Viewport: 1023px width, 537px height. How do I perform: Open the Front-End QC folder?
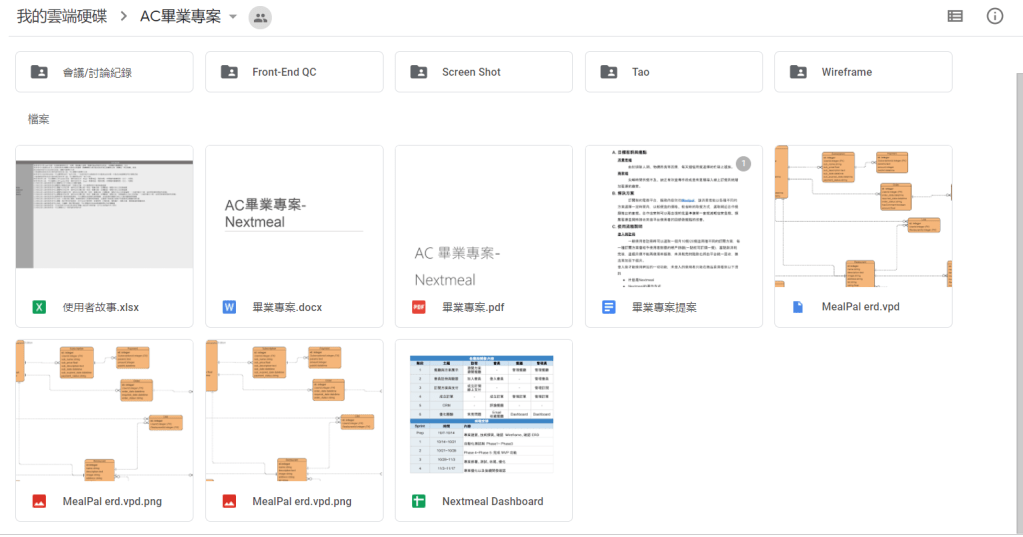click(x=294, y=72)
